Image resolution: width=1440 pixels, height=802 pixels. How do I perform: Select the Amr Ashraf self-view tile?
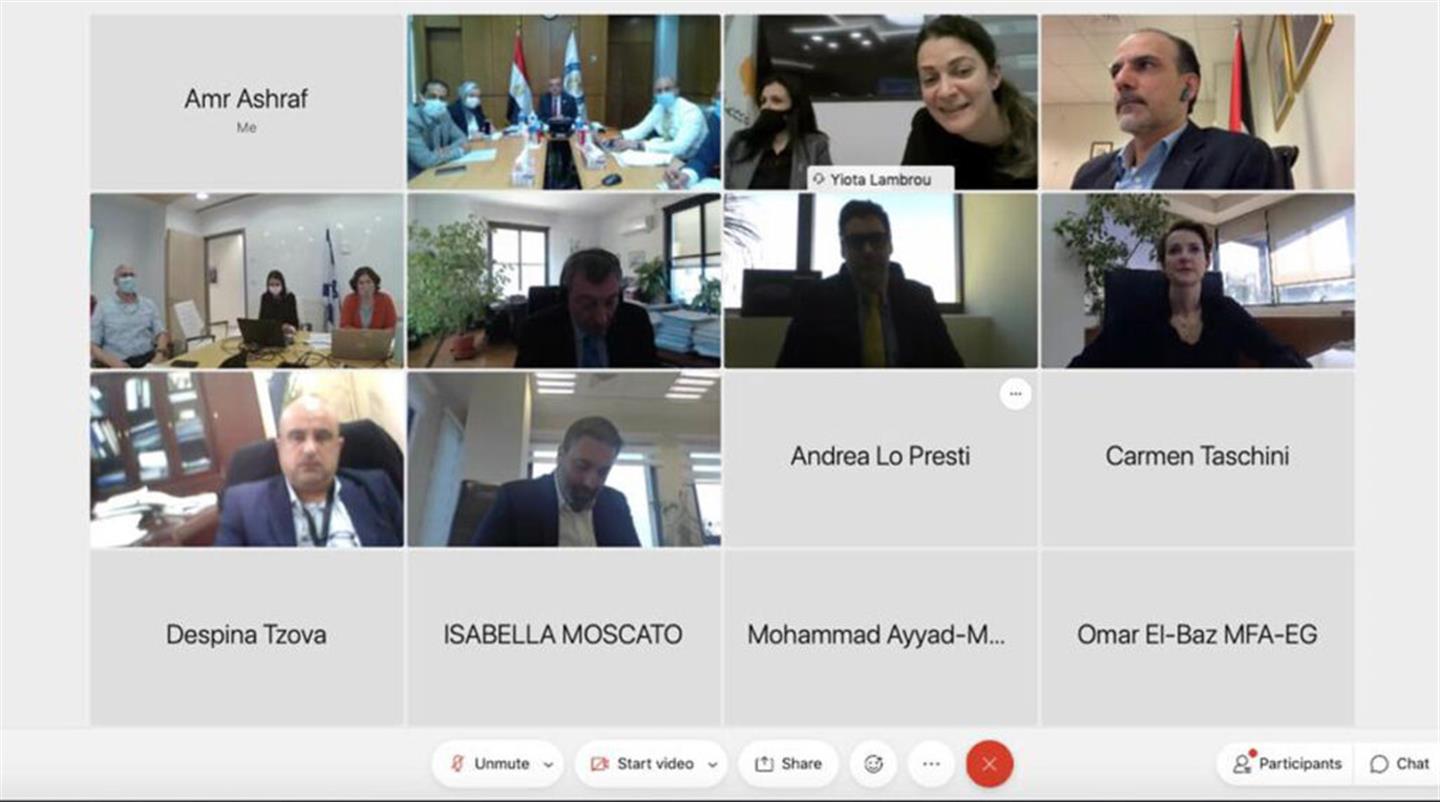[x=247, y=102]
